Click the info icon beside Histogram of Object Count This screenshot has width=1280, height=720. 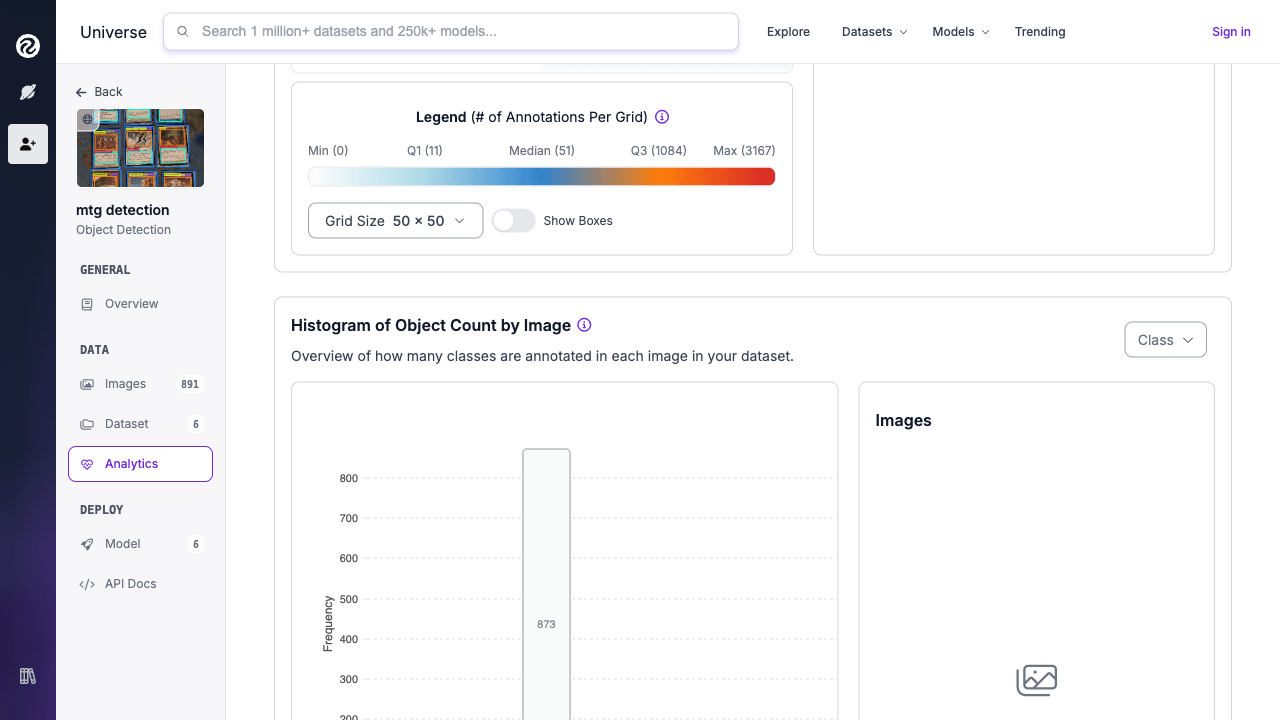pos(584,325)
